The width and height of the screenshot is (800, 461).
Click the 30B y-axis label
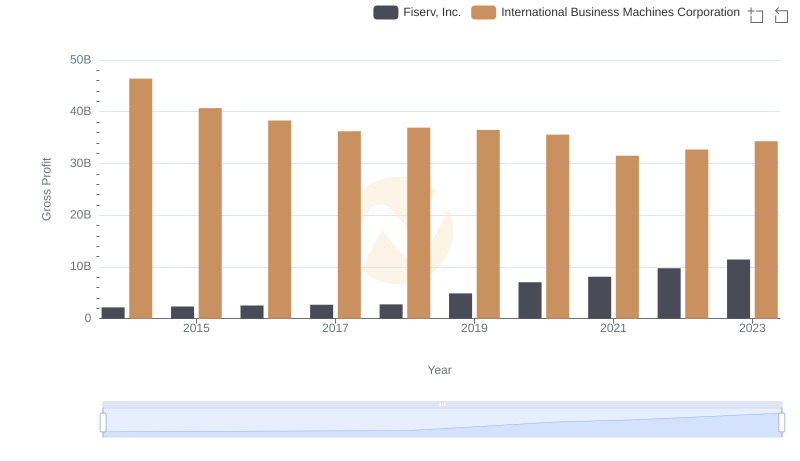point(81,164)
